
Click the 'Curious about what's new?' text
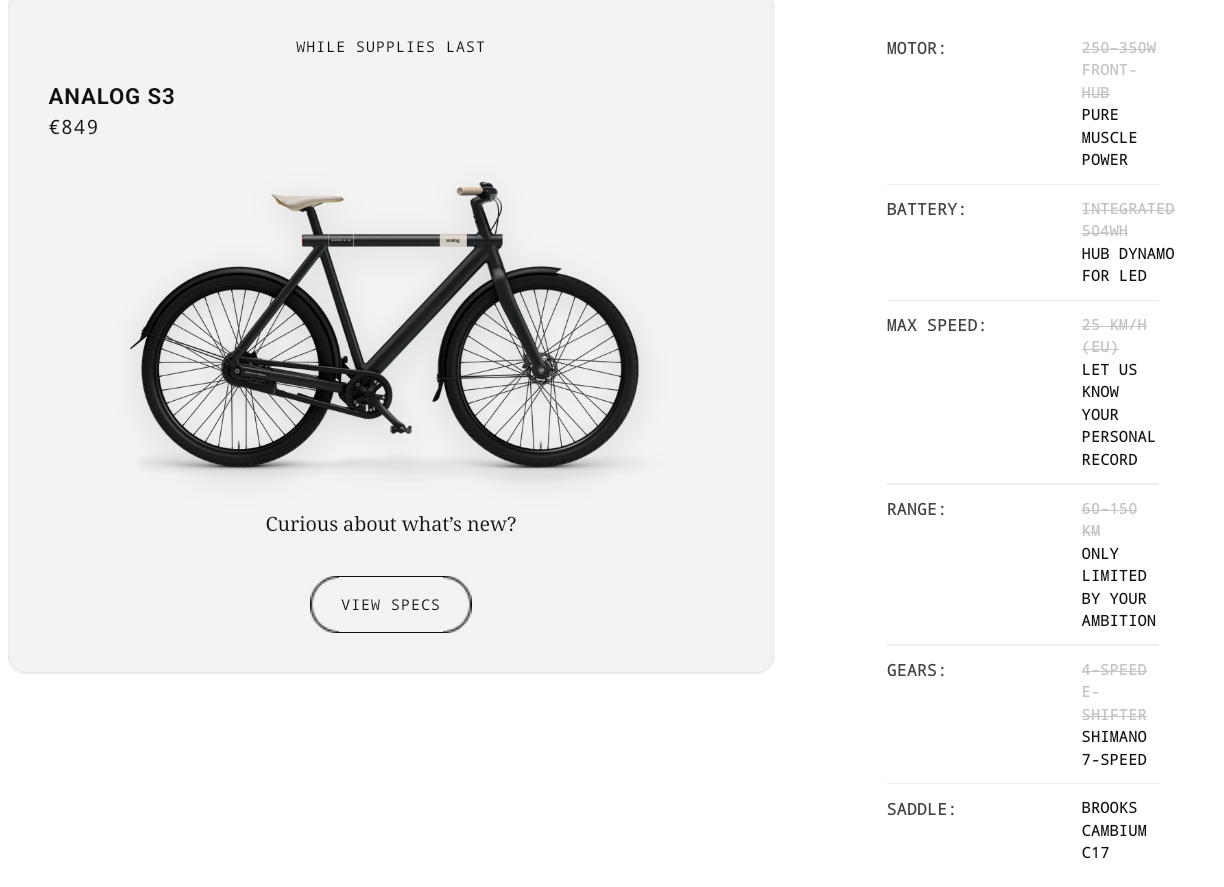coord(390,524)
